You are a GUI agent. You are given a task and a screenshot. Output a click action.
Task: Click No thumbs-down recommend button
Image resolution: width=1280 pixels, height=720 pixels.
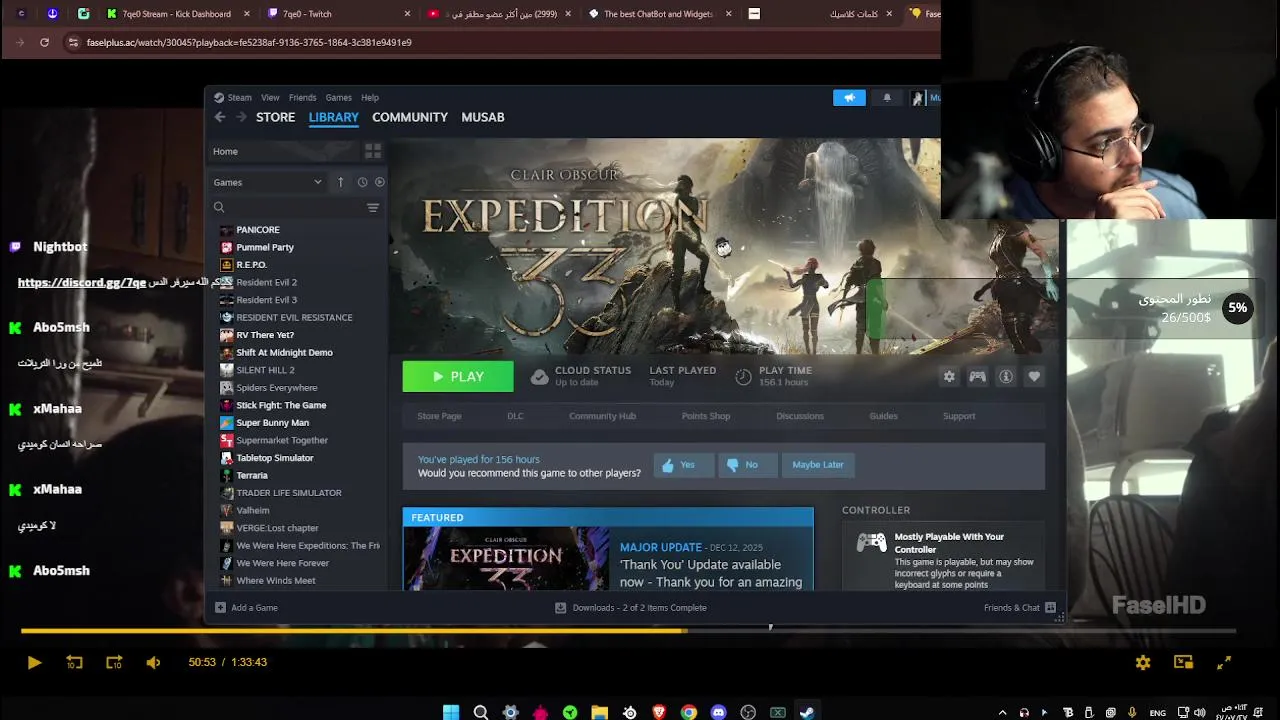tap(747, 465)
